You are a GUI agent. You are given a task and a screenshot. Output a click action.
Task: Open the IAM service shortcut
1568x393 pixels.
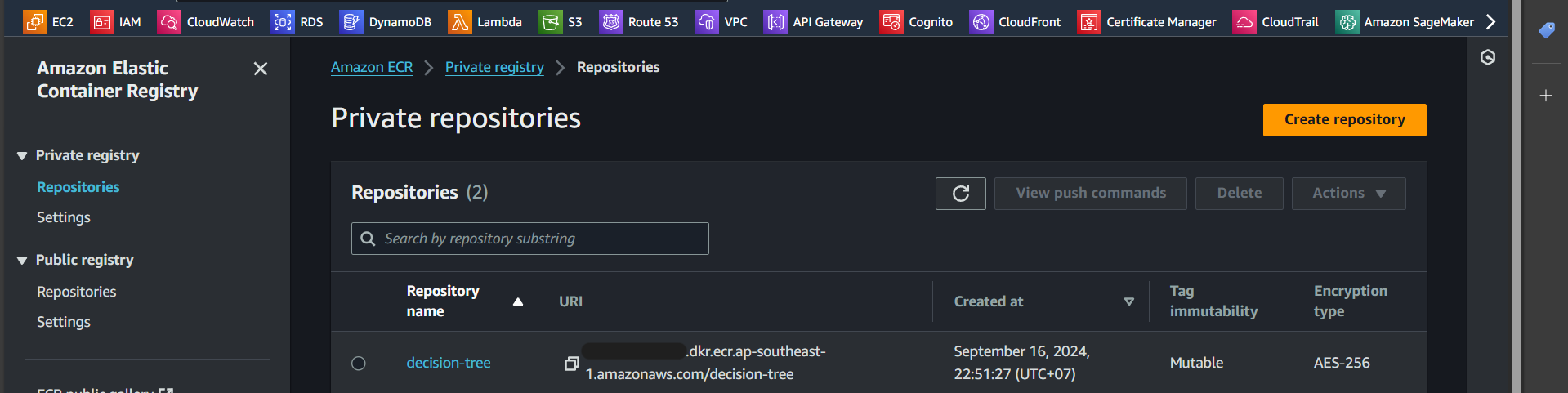116,22
